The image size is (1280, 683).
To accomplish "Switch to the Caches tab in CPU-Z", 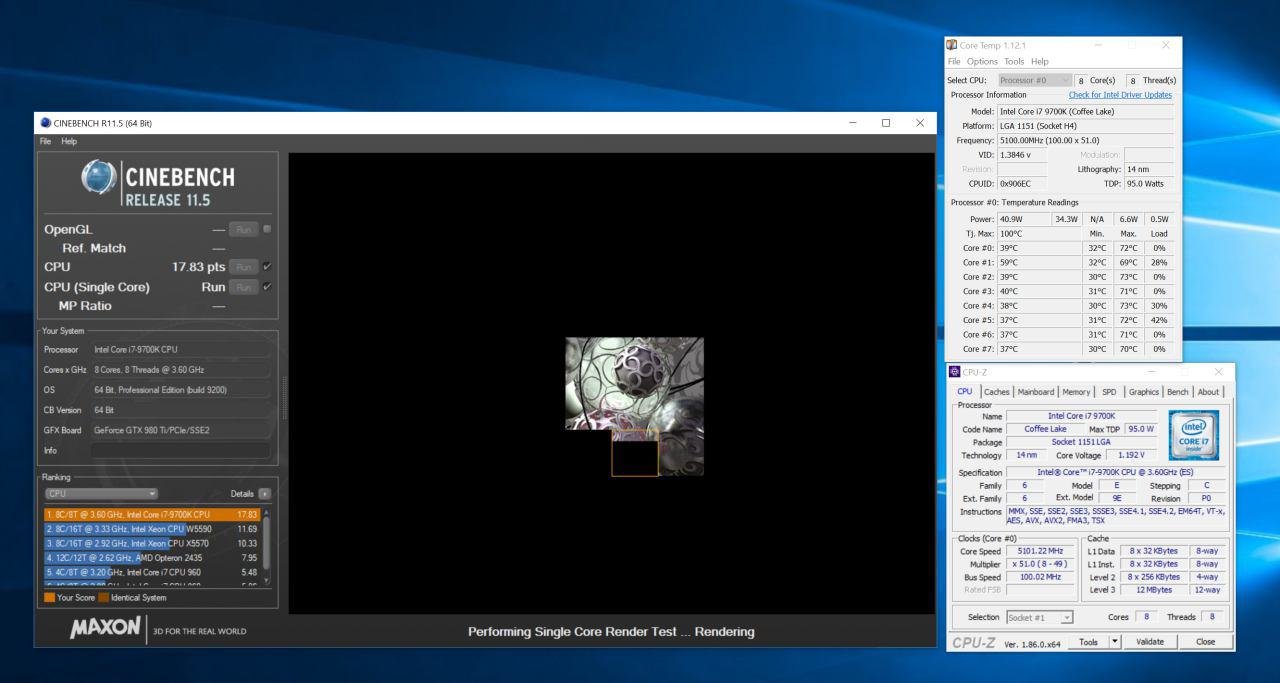I will [x=997, y=392].
